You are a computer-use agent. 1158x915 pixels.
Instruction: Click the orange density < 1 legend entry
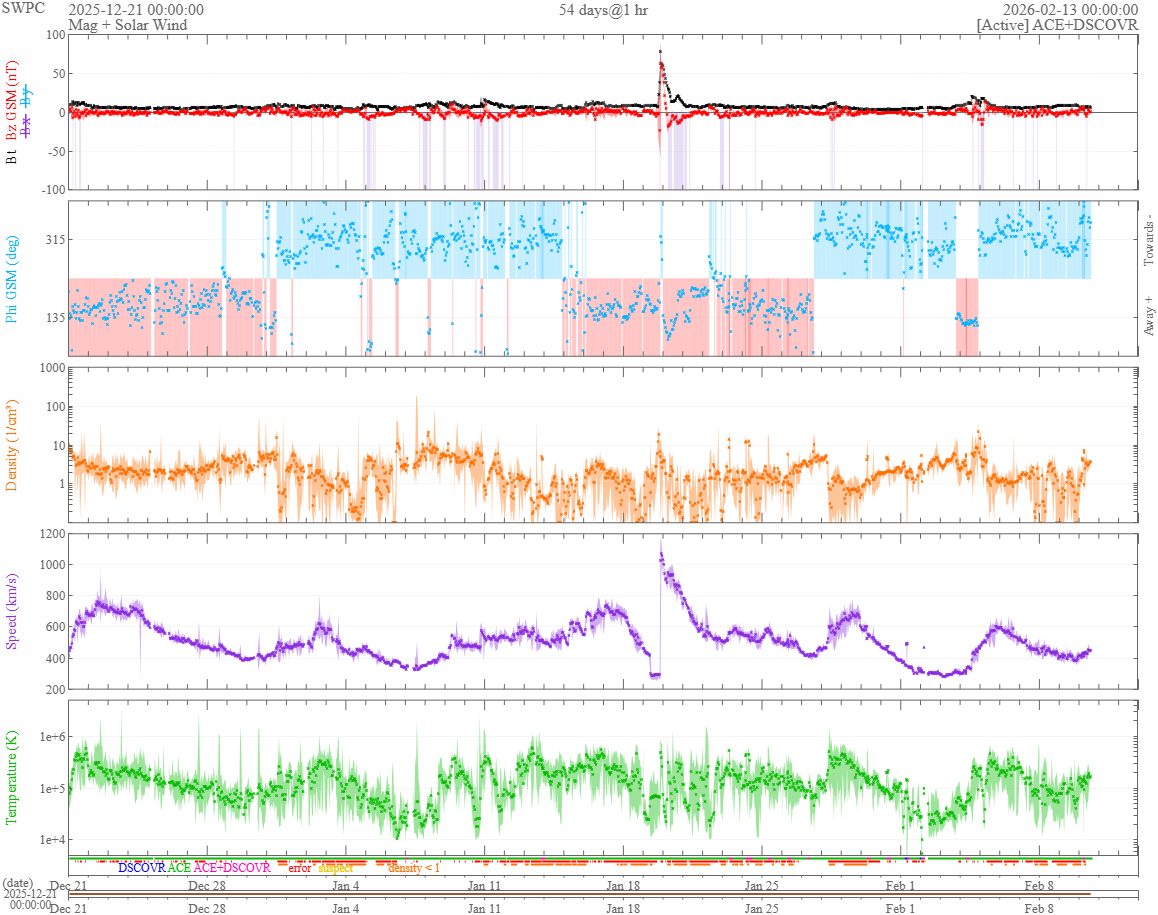[x=414, y=868]
